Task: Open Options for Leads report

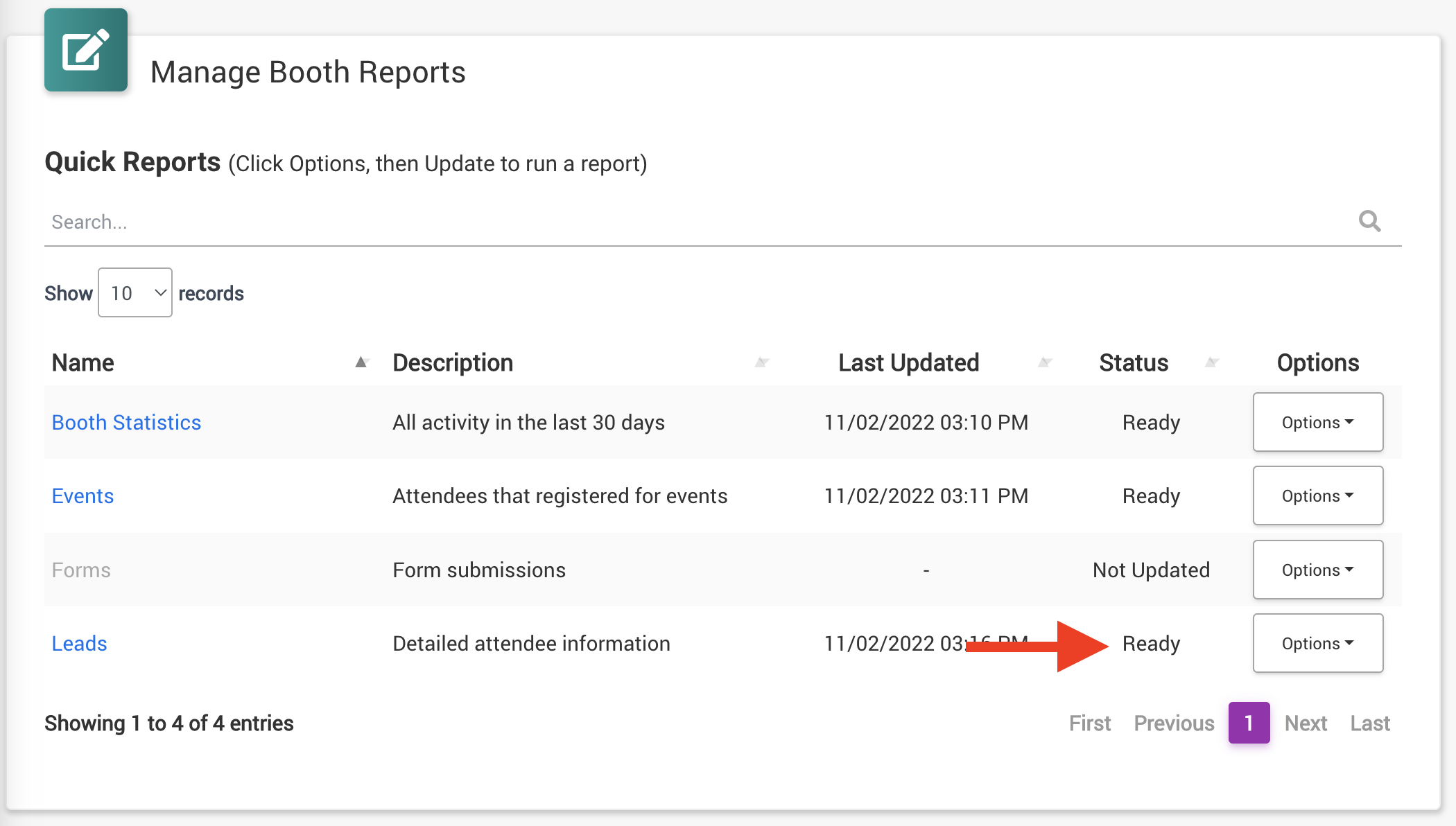Action: point(1317,643)
